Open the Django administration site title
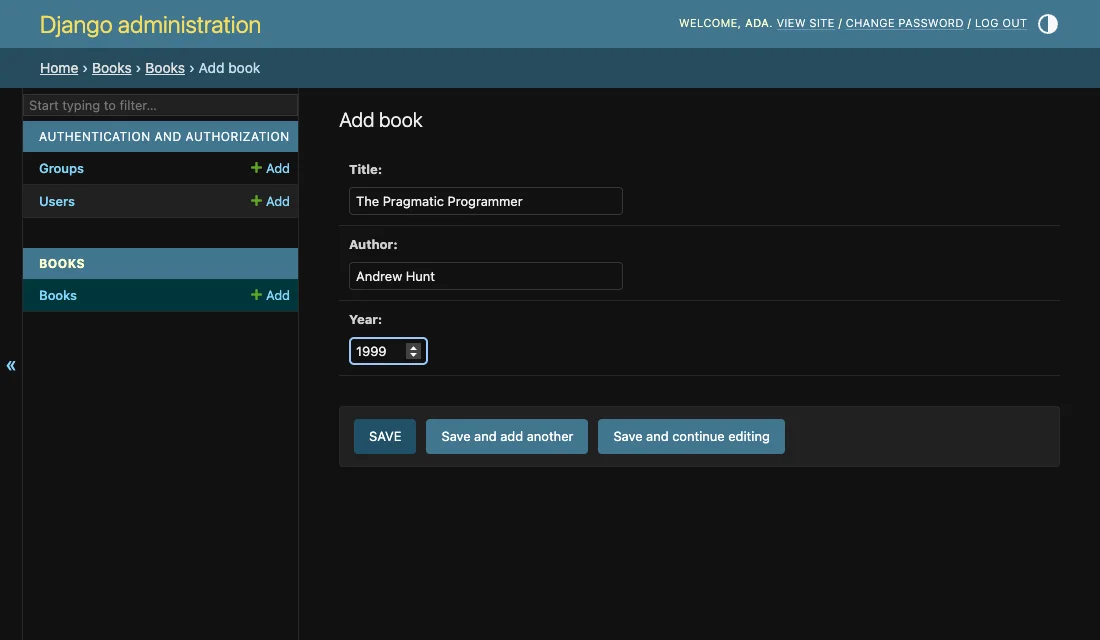The image size is (1100, 640). (150, 25)
